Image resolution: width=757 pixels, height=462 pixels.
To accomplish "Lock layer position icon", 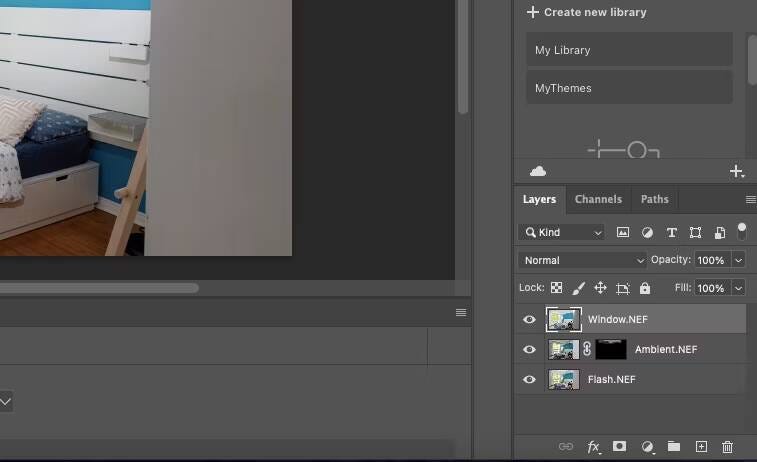I will (600, 288).
